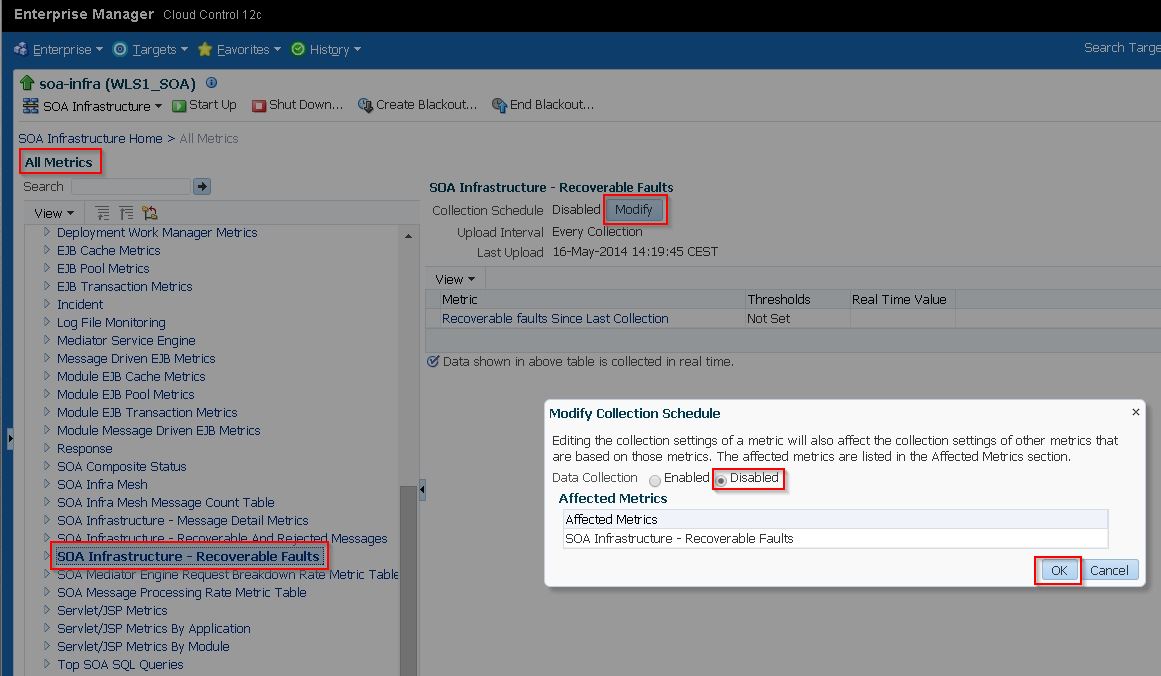The width and height of the screenshot is (1161, 676).
Task: Click inside the metrics Search field
Action: pyautogui.click(x=130, y=186)
